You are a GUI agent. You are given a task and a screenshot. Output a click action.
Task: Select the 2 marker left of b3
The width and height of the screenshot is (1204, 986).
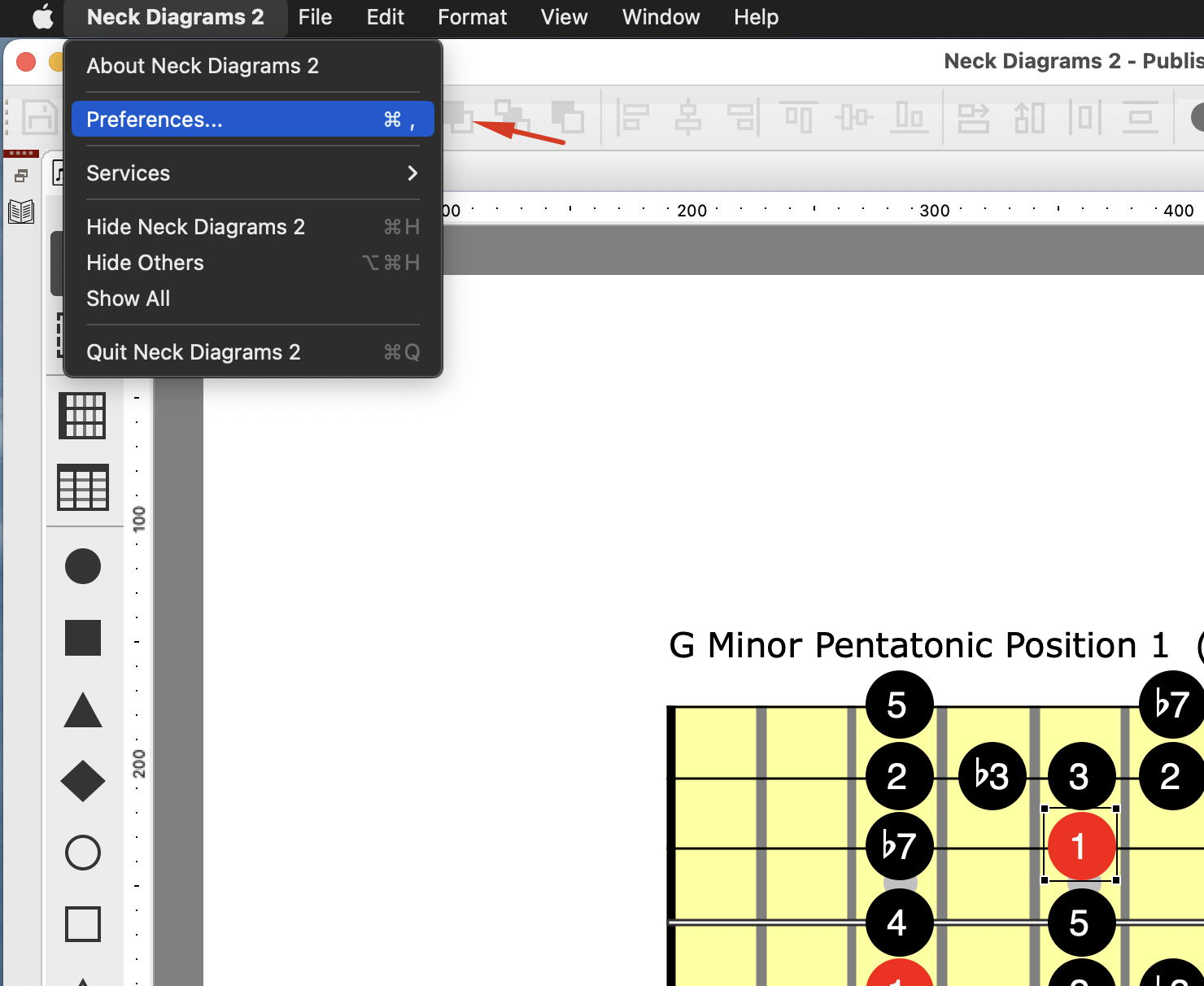point(899,775)
